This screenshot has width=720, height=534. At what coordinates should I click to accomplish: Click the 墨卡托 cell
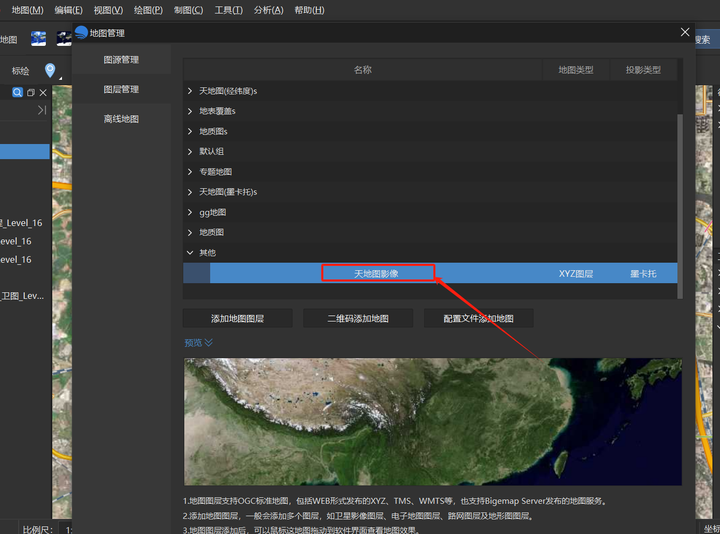(643, 274)
